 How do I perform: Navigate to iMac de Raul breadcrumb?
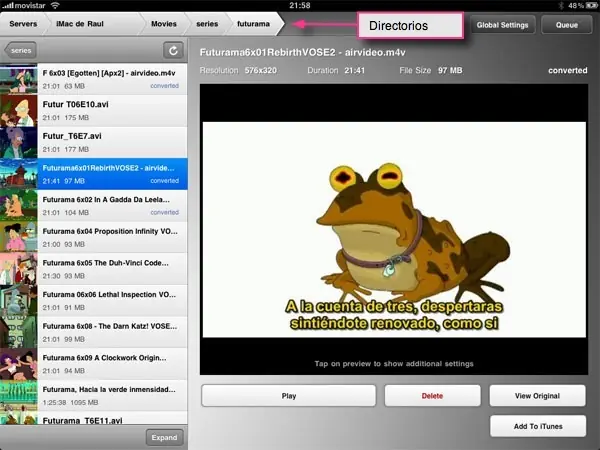pyautogui.click(x=80, y=24)
